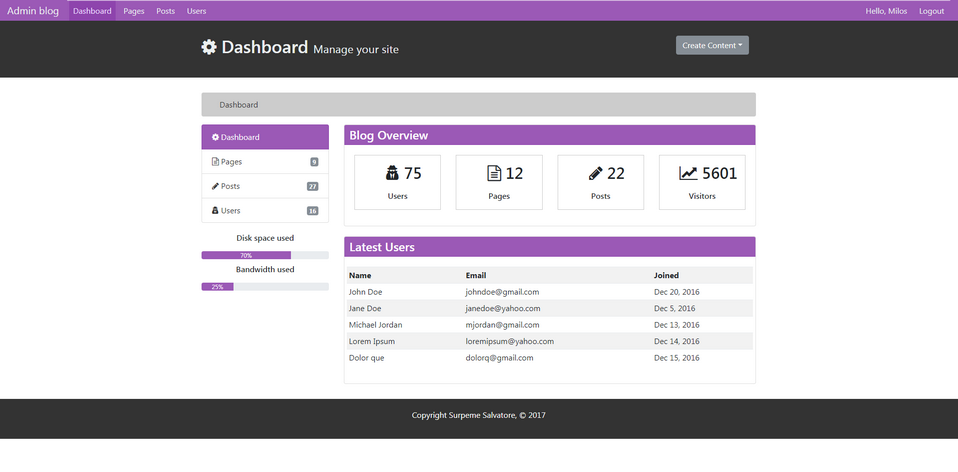
Task: Click the Bandwidth used 25% progress bar
Action: point(265,286)
